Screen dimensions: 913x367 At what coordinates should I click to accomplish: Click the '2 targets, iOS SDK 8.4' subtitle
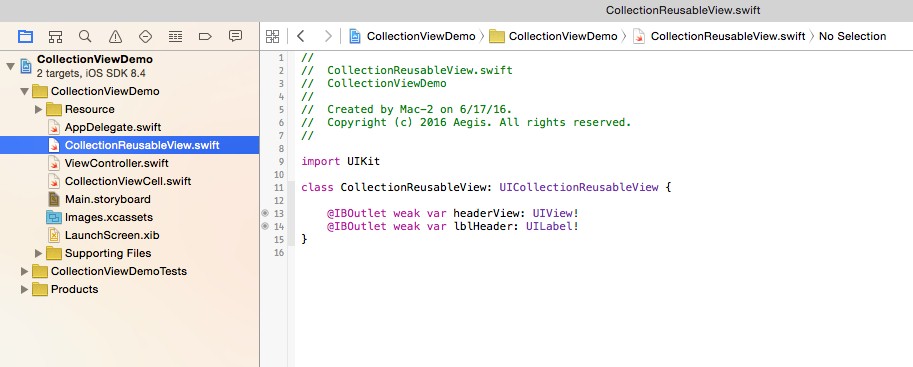tap(91, 73)
